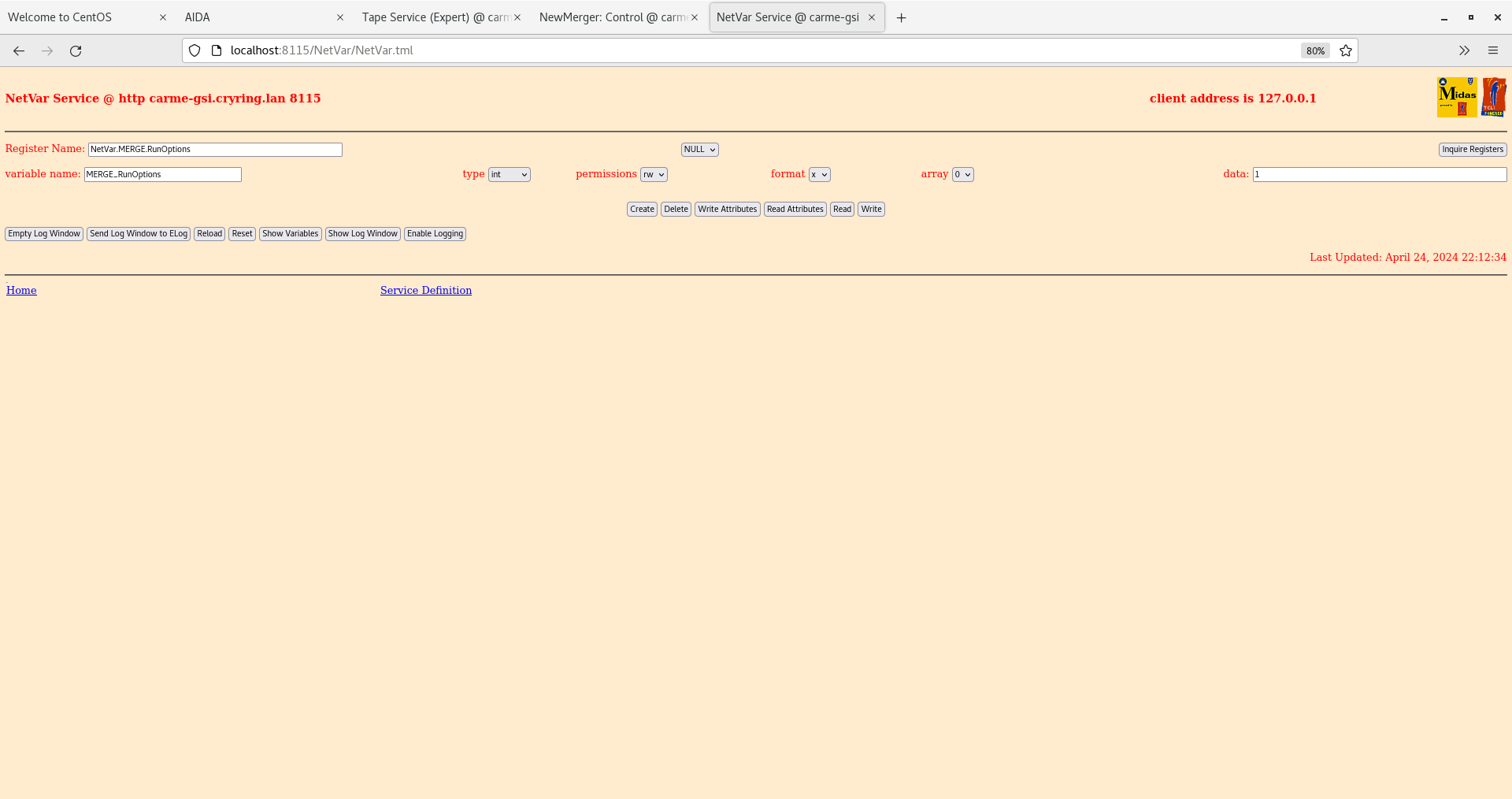Click the shield tracking protection icon
This screenshot has height=799, width=1512.
(x=195, y=50)
